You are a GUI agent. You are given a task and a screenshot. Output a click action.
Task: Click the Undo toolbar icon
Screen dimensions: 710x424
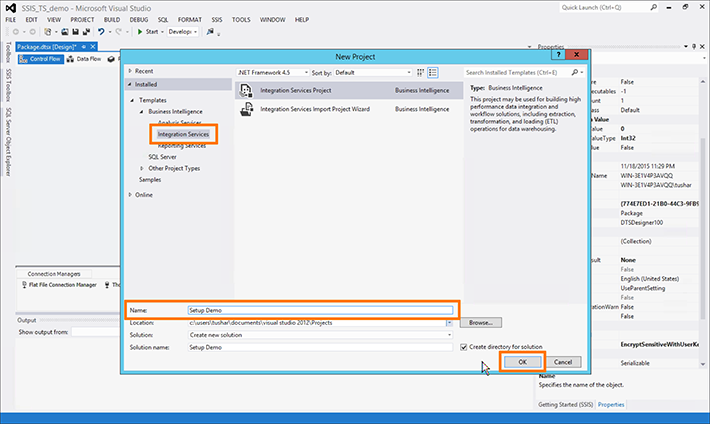pyautogui.click(x=101, y=32)
